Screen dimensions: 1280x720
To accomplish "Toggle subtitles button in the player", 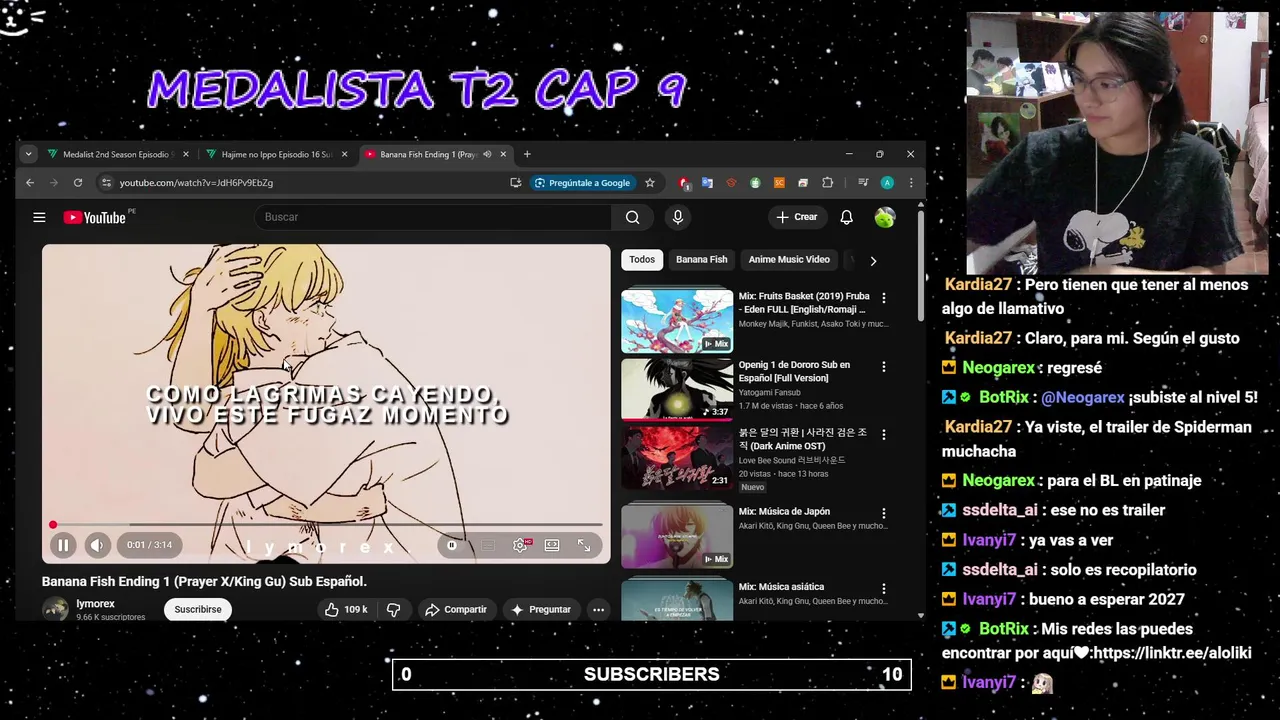I will click(487, 545).
